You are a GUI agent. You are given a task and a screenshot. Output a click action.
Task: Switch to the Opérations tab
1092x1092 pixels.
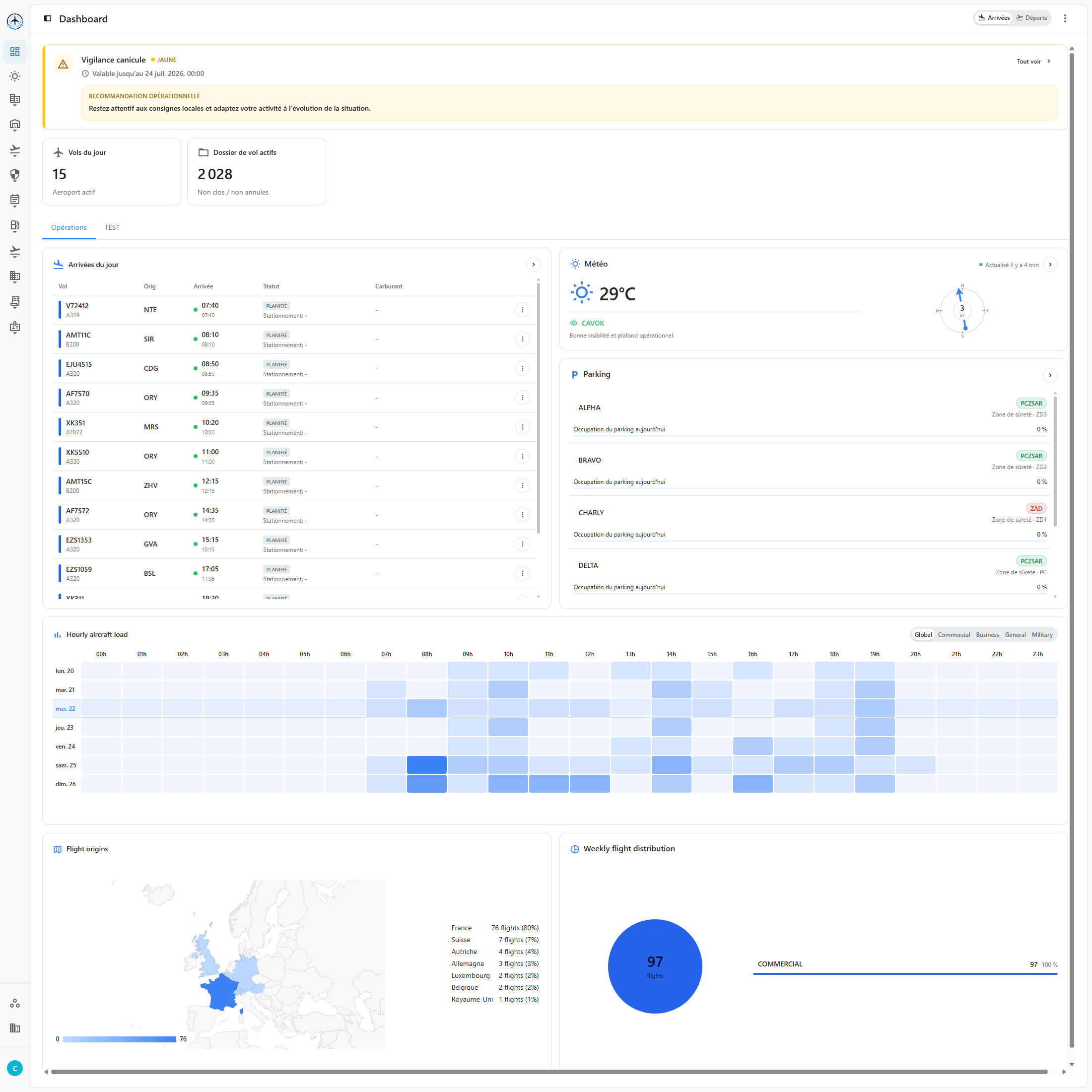(x=69, y=228)
